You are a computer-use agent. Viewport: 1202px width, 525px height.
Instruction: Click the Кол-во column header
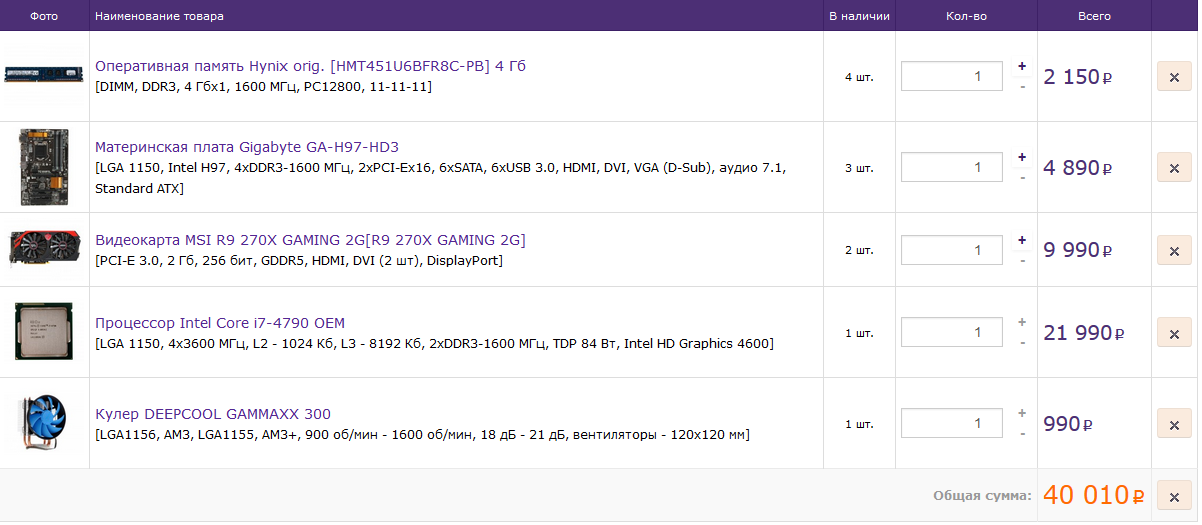(966, 16)
